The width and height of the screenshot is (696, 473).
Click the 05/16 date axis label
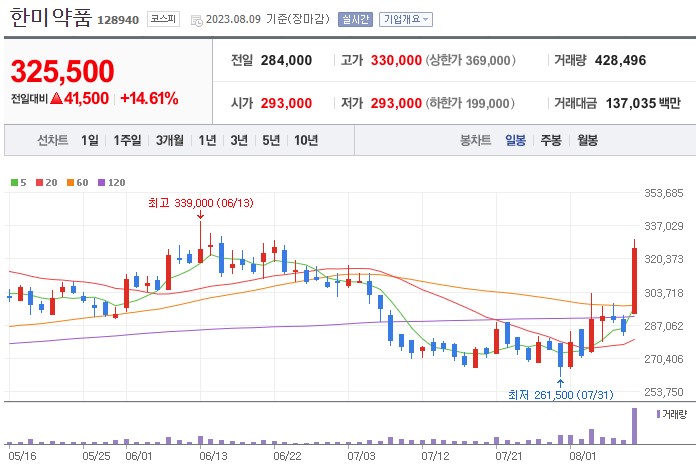tap(23, 456)
